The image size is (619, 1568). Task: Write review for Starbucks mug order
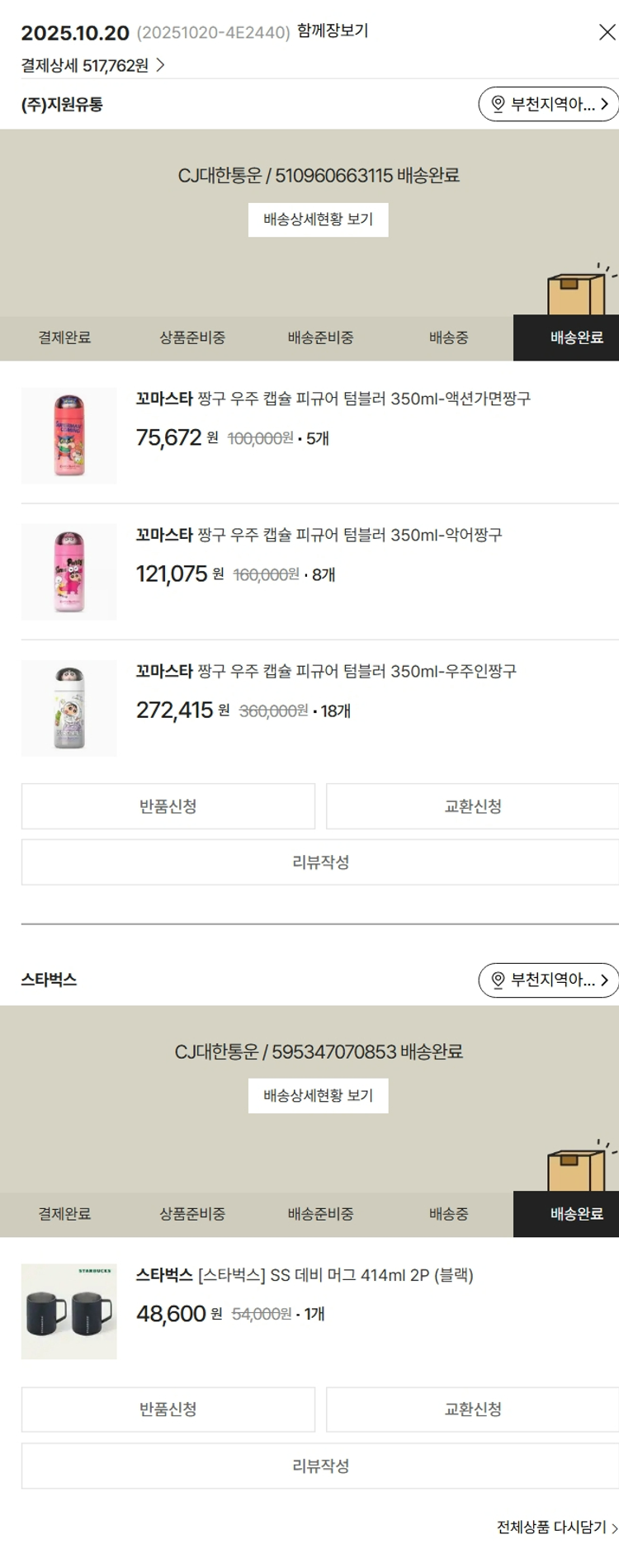point(320,1466)
